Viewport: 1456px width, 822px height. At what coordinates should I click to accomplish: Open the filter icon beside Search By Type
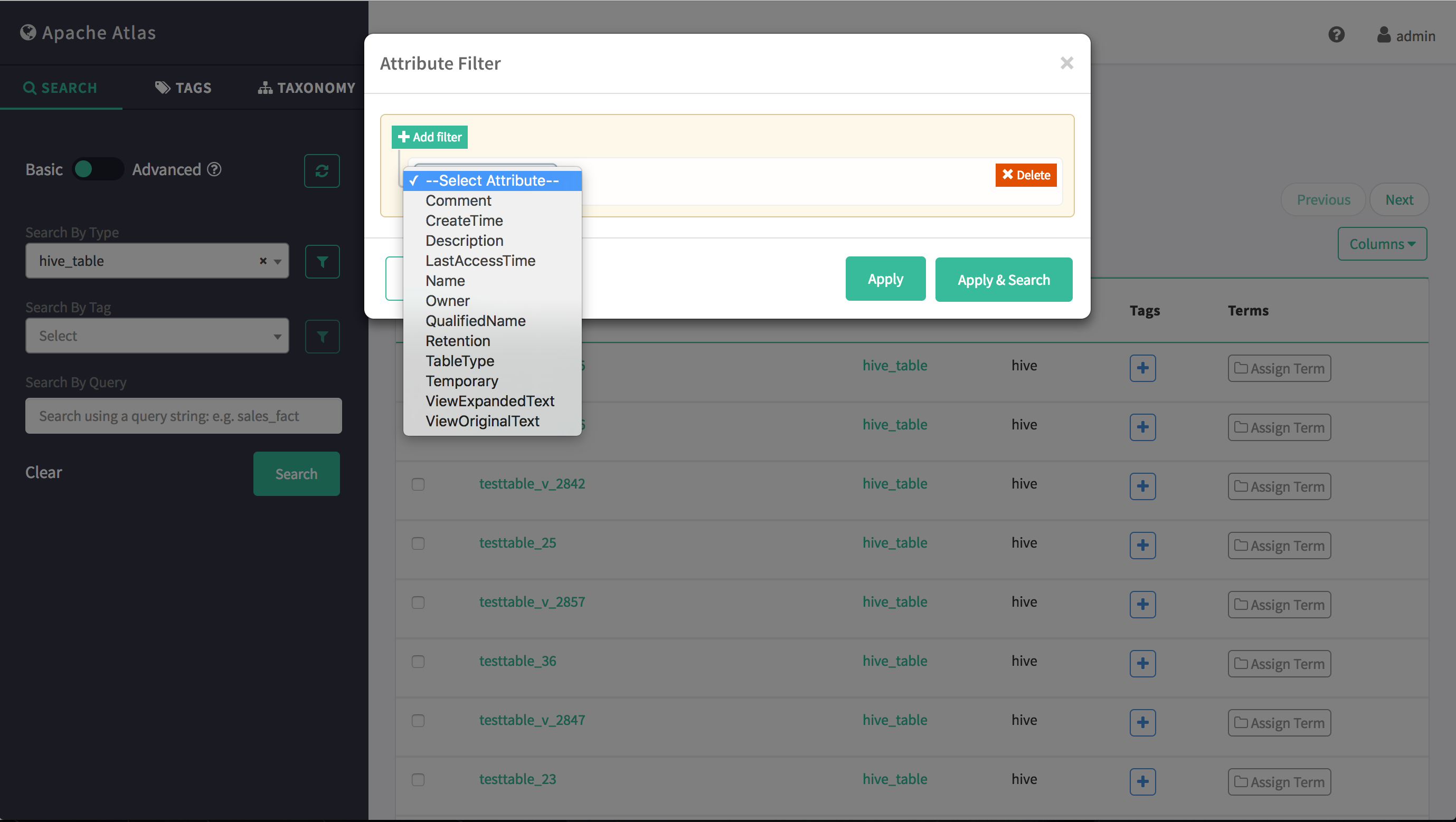point(322,261)
